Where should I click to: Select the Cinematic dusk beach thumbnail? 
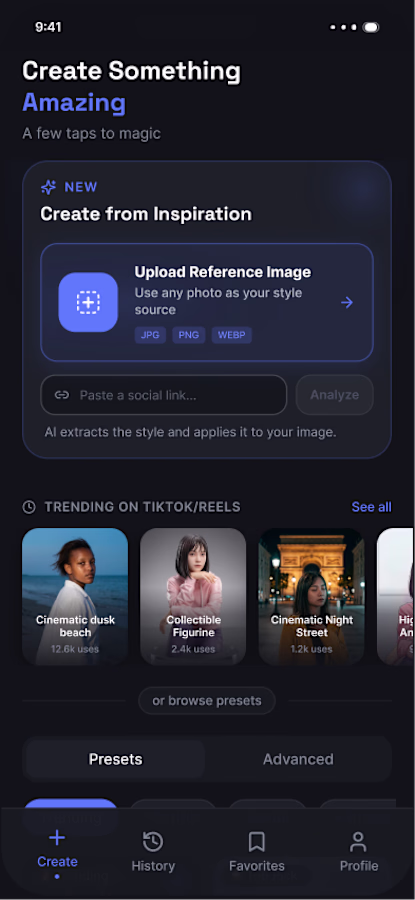tap(75, 596)
